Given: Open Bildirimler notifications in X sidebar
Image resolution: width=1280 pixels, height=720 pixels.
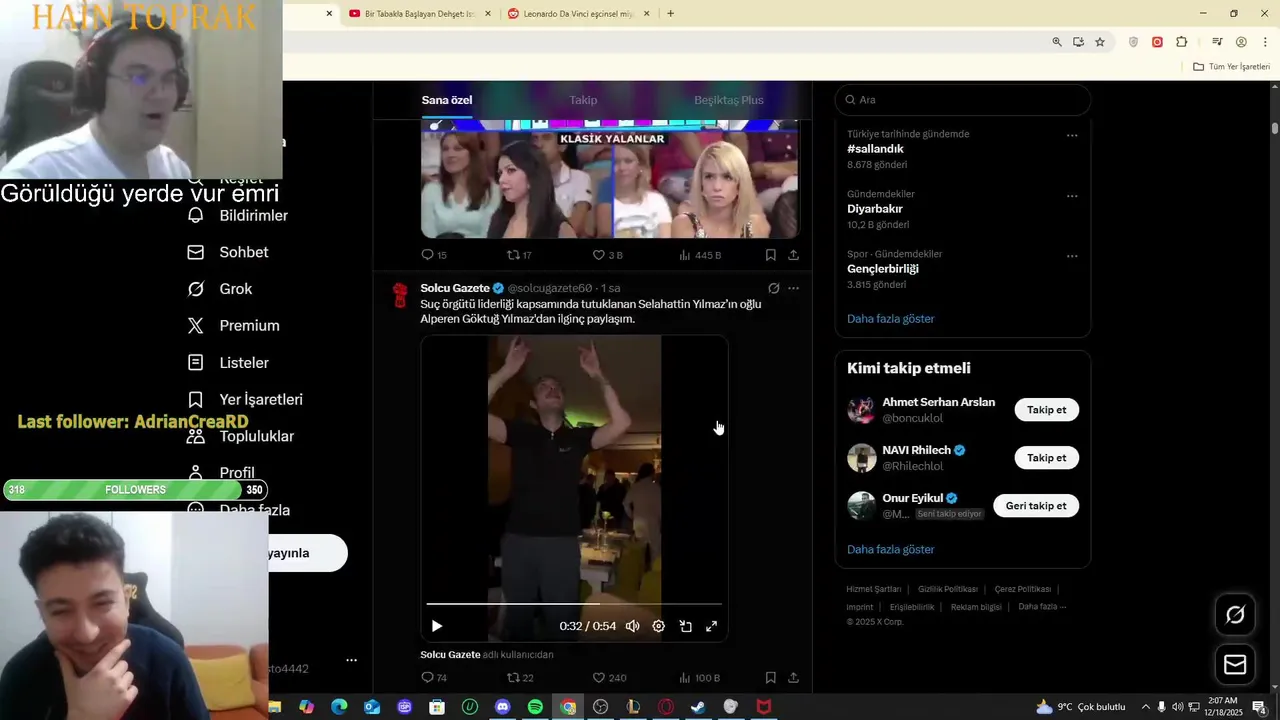Looking at the screenshot, I should click(x=238, y=216).
